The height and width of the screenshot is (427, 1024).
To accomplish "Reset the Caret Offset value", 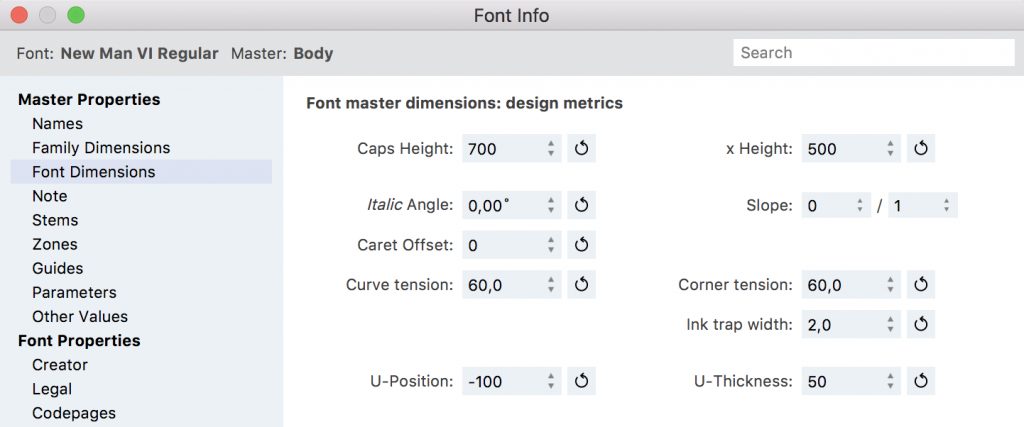I will click(x=582, y=245).
